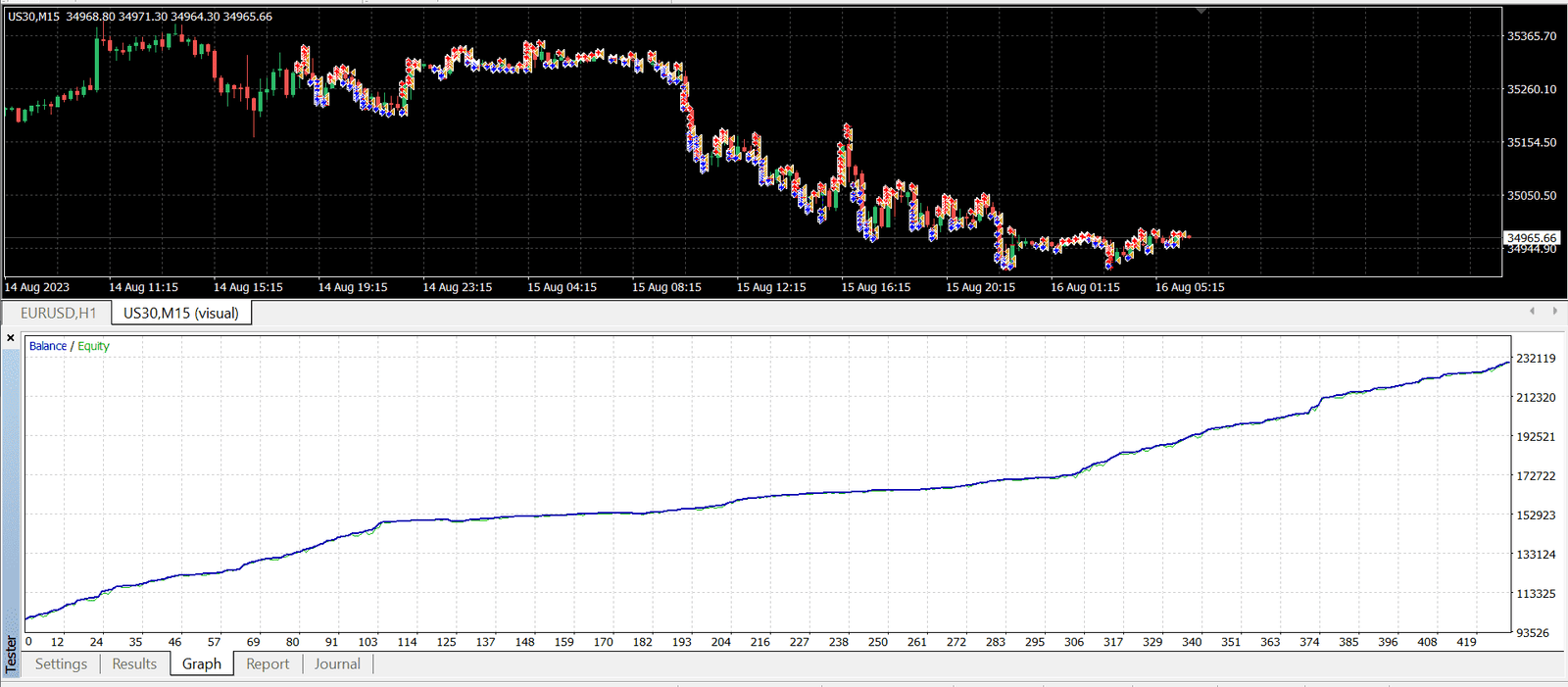Click the 35365.70 price scale label
The width and height of the screenshot is (1568, 687).
click(1531, 36)
